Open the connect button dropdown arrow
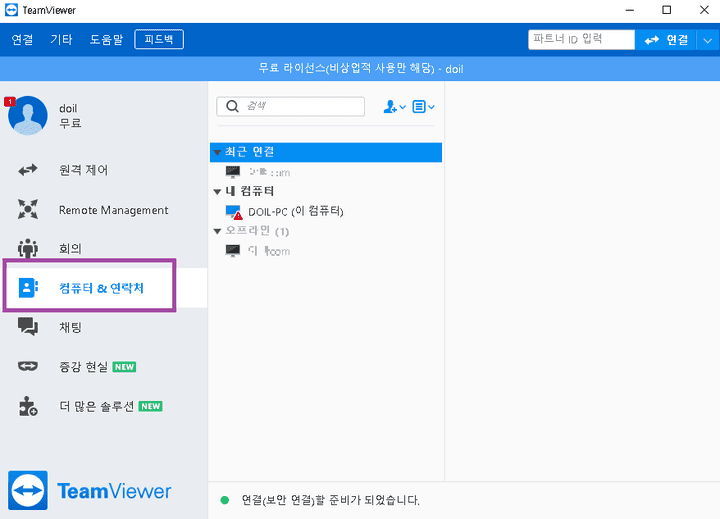The image size is (720, 519). [708, 40]
